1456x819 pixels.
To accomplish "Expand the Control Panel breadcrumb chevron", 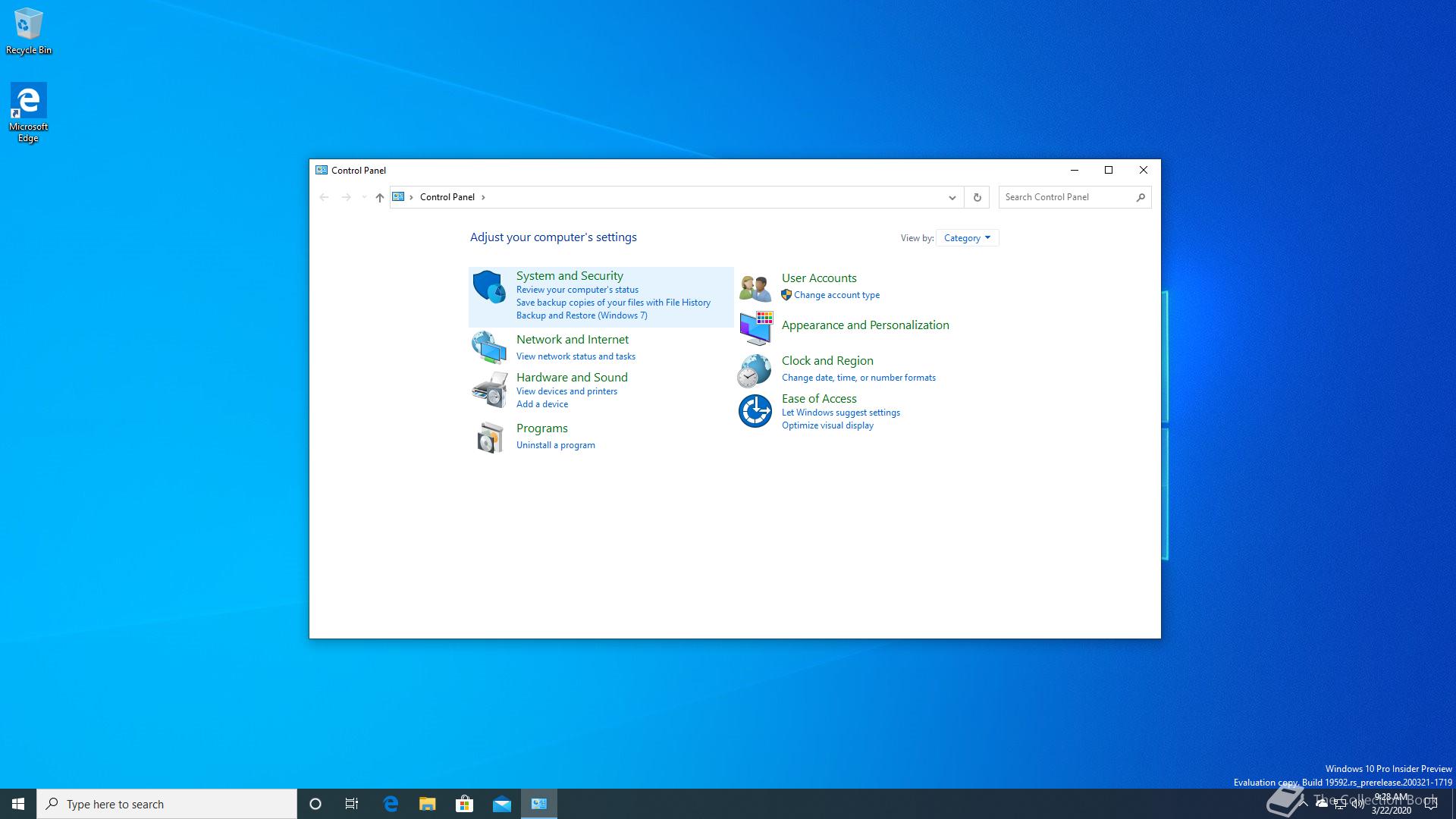I will [483, 197].
